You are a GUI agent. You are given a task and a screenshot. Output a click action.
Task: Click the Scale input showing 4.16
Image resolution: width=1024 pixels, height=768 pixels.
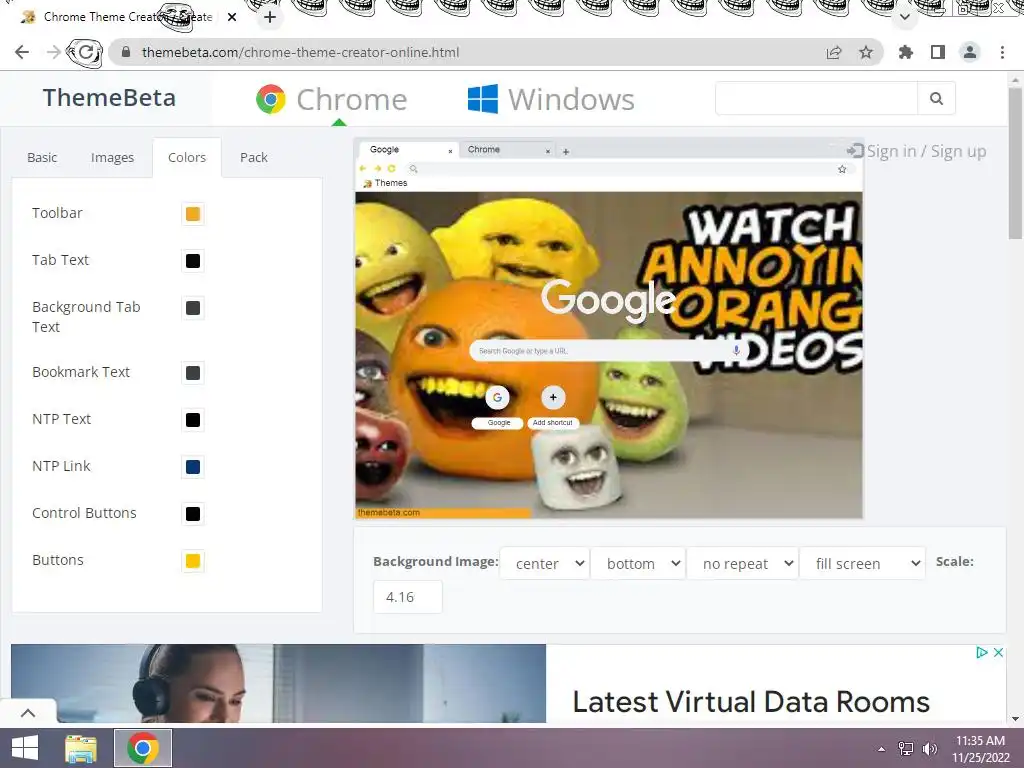click(408, 597)
